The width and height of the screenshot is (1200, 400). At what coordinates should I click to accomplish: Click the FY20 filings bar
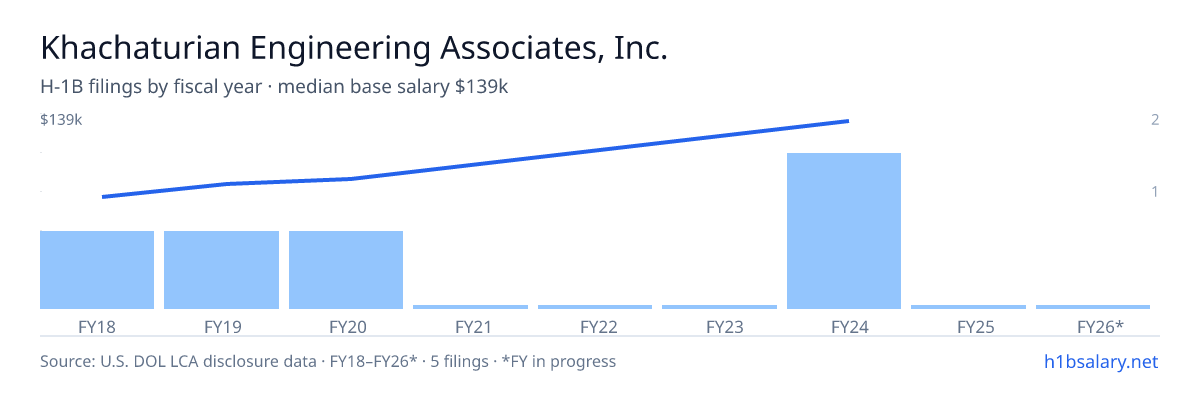coord(346,270)
